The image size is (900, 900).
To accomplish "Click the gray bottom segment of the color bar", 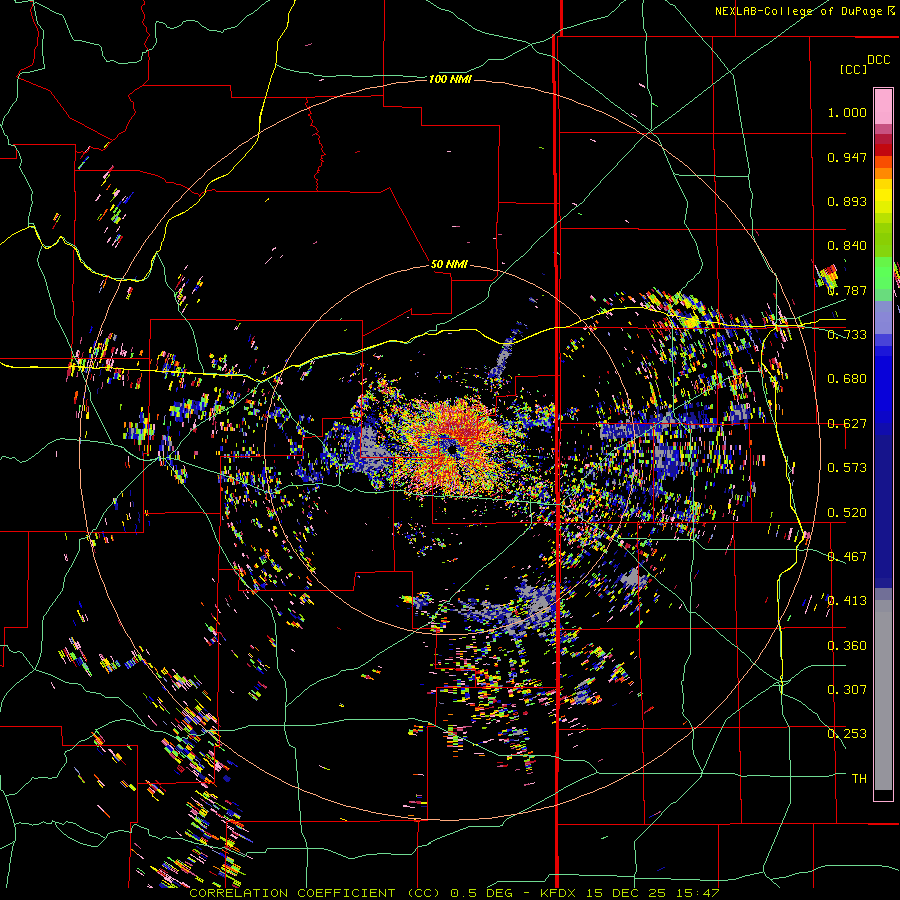I will (x=883, y=695).
